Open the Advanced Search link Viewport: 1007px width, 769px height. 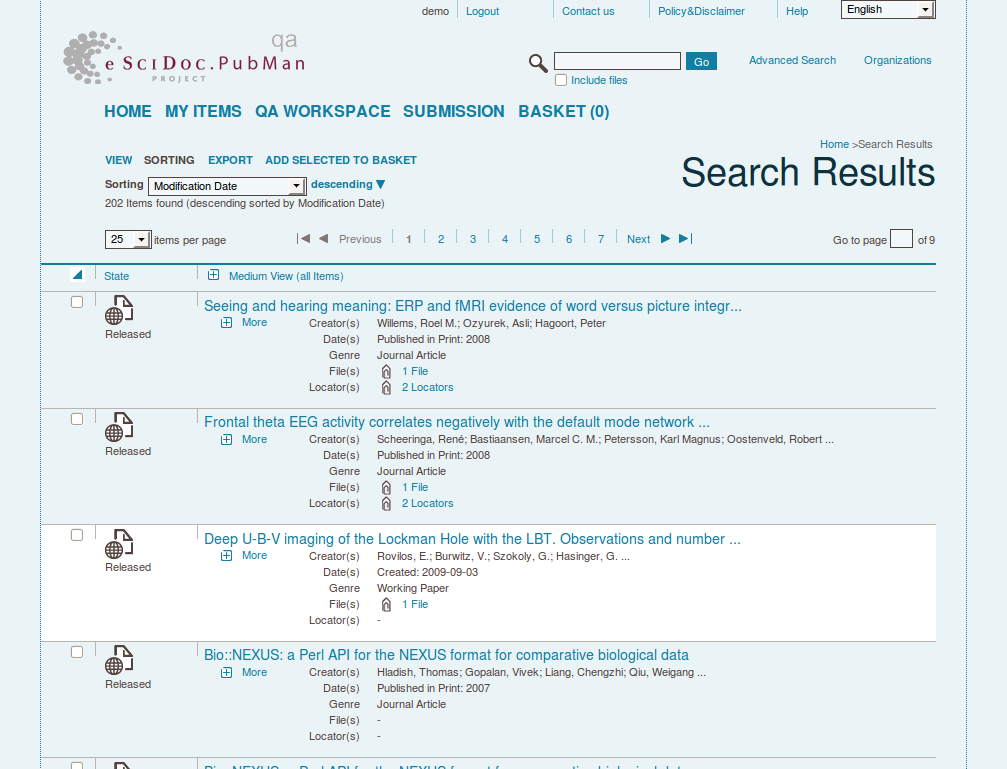[792, 61]
